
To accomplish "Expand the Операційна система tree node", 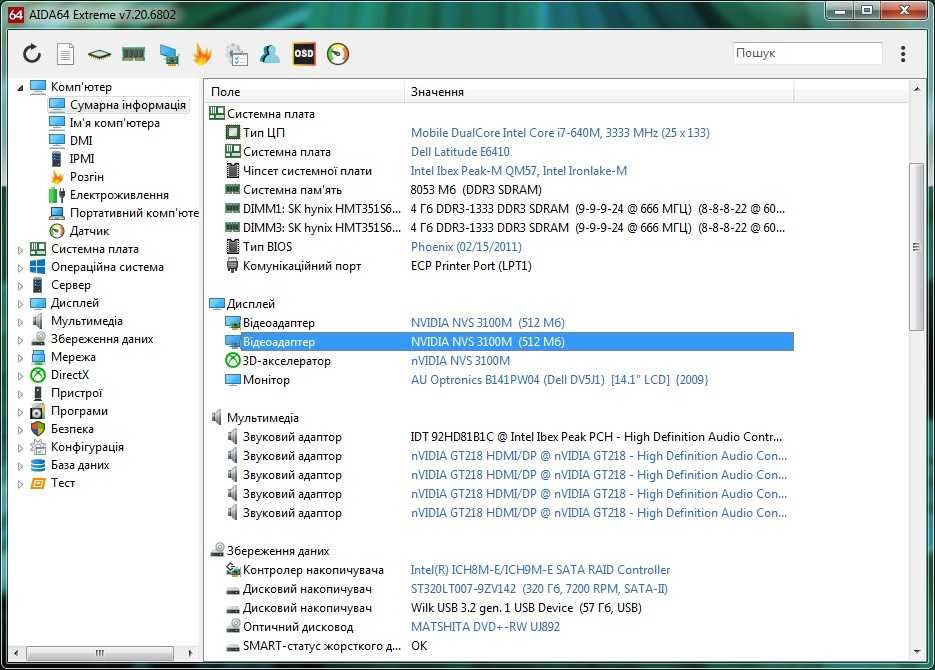I will [20, 268].
